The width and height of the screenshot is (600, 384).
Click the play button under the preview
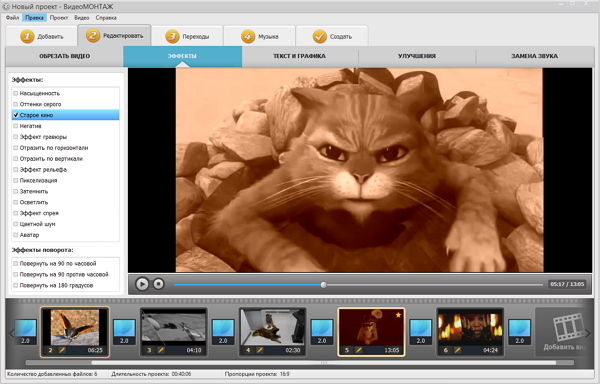coord(142,284)
